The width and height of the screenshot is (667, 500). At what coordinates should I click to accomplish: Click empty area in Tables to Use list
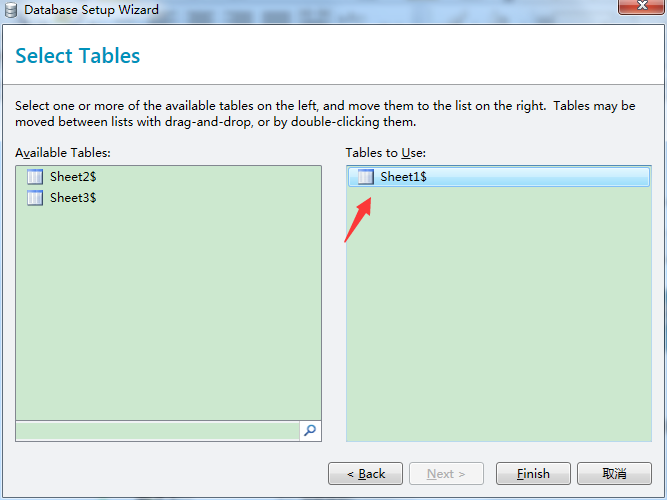click(499, 315)
